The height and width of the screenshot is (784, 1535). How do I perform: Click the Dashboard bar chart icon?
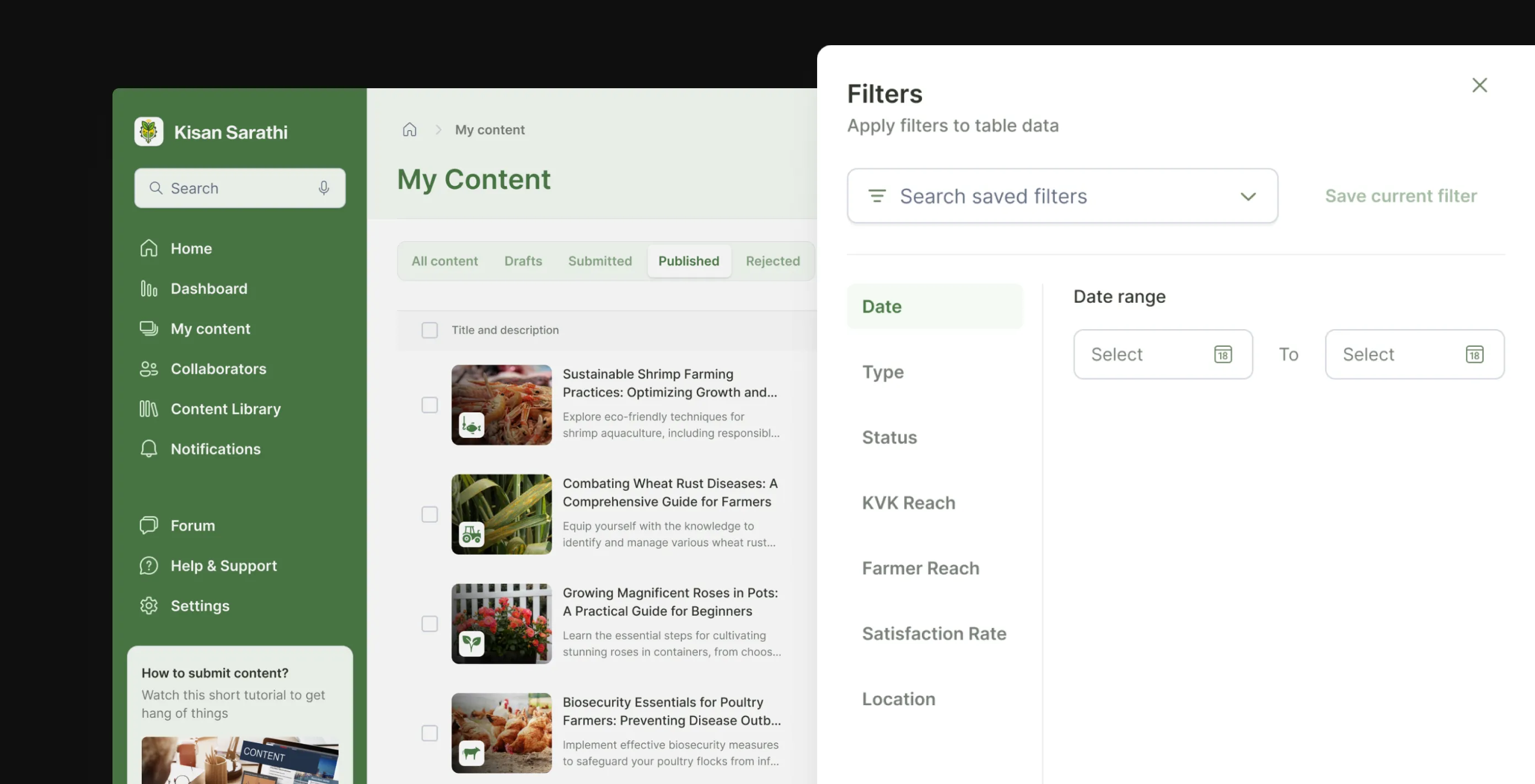[x=149, y=288]
